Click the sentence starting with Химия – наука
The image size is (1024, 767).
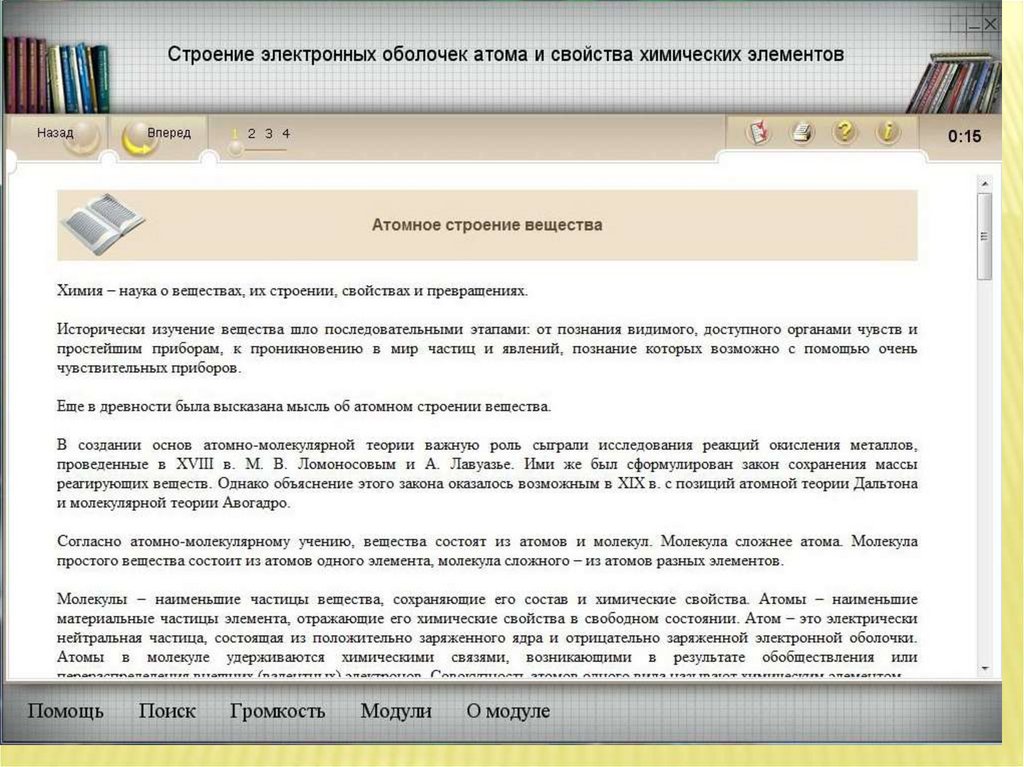pos(292,291)
